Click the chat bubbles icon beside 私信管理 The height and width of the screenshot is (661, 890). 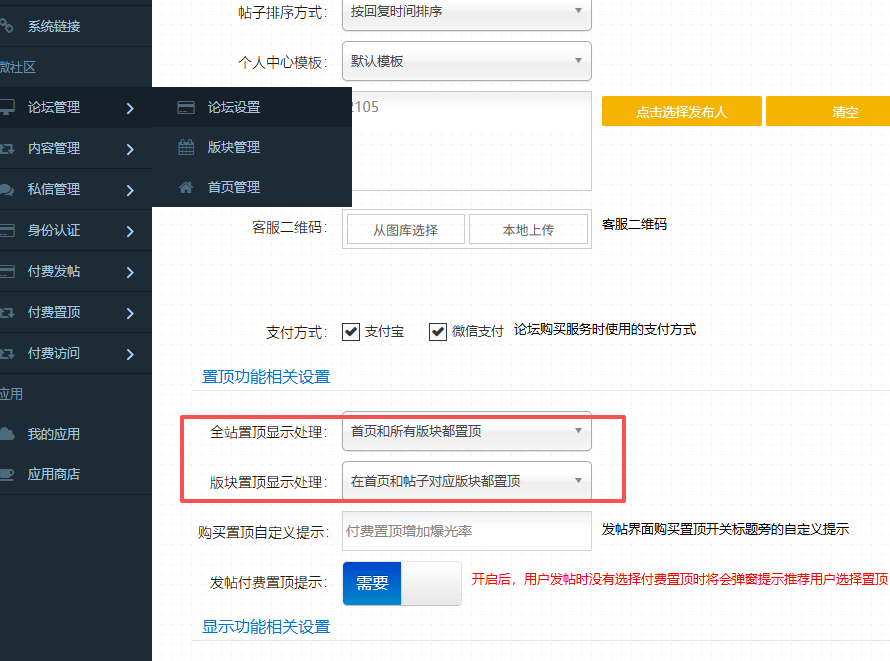[x=7, y=189]
